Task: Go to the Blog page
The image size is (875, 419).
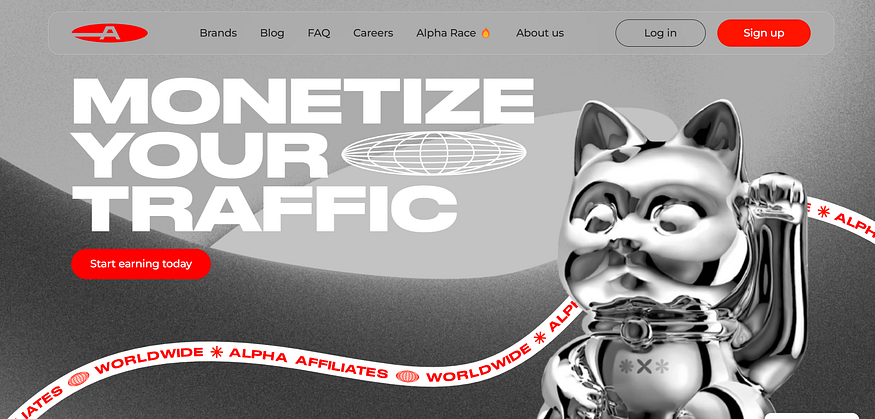Action: 272,33
